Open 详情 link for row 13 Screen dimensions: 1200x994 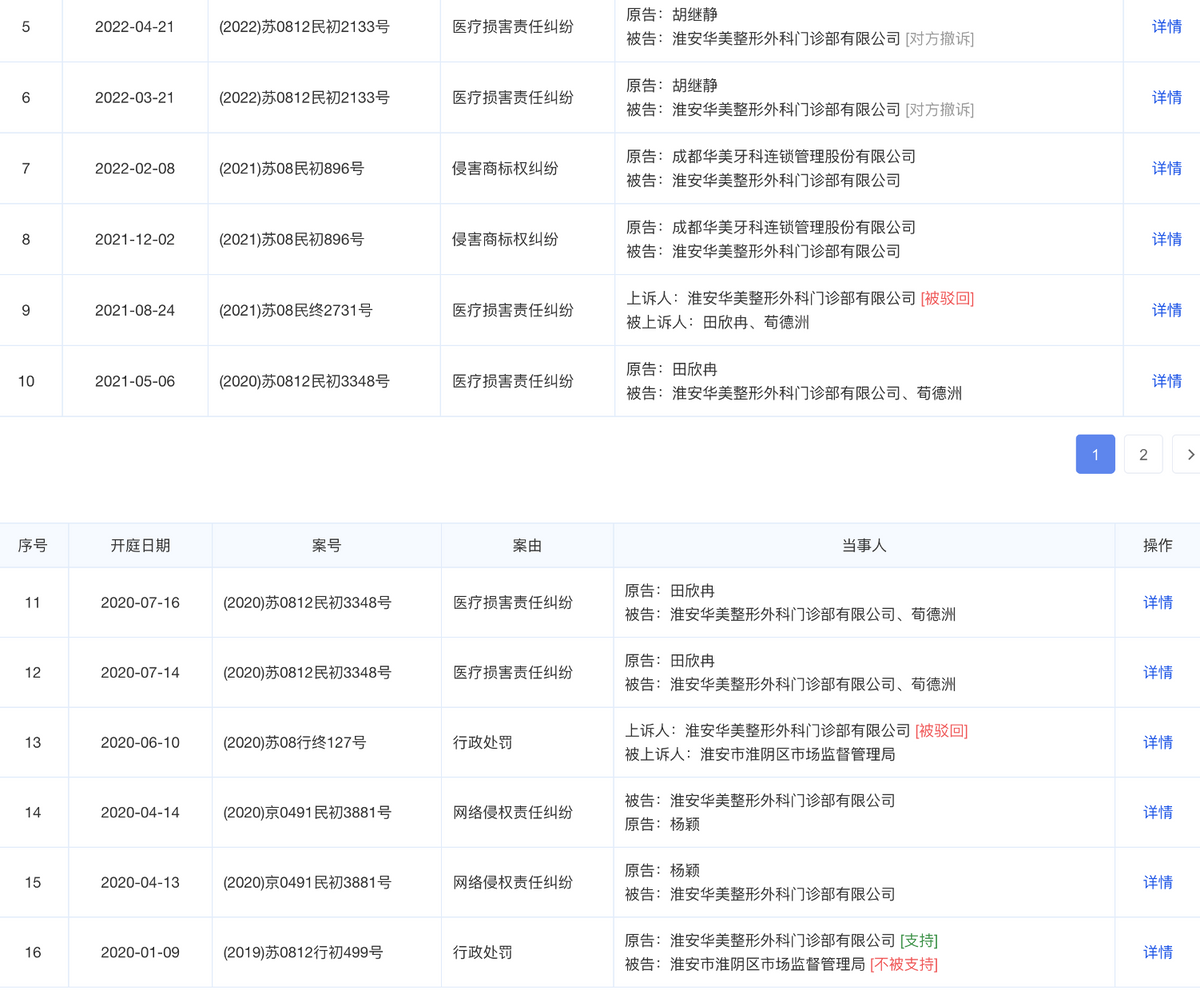[1158, 742]
